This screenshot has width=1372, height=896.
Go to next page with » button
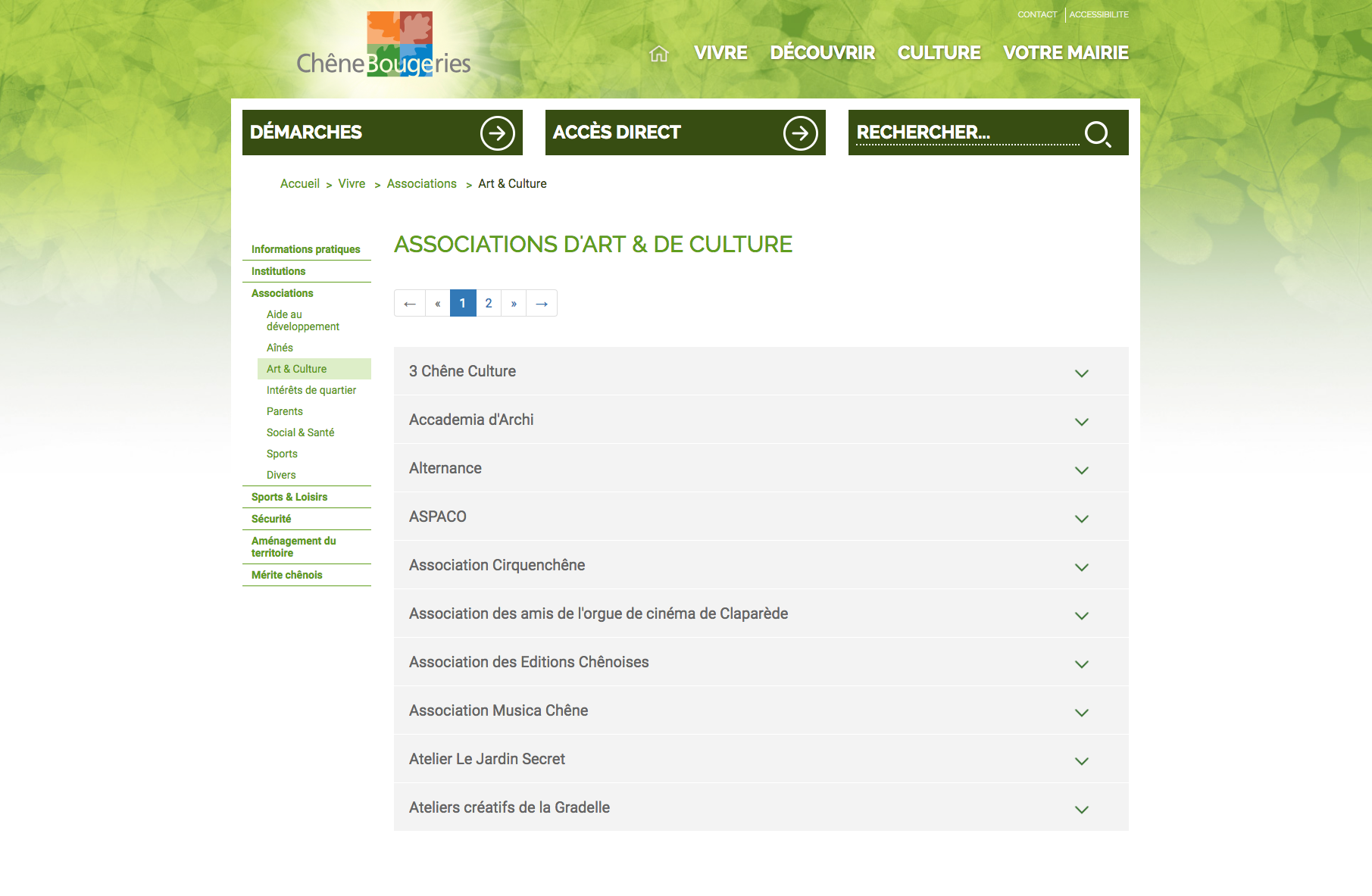click(514, 303)
